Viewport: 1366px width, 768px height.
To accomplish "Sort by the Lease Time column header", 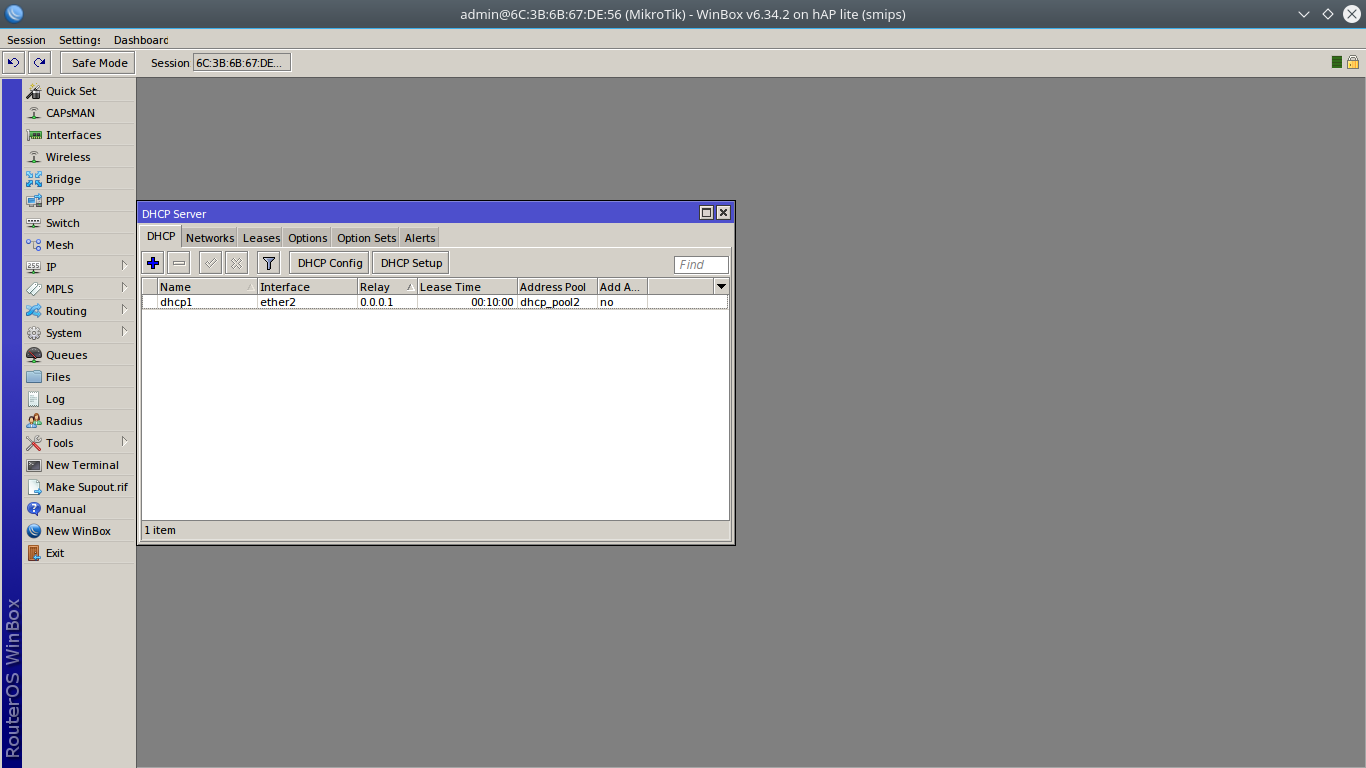I will pyautogui.click(x=467, y=287).
